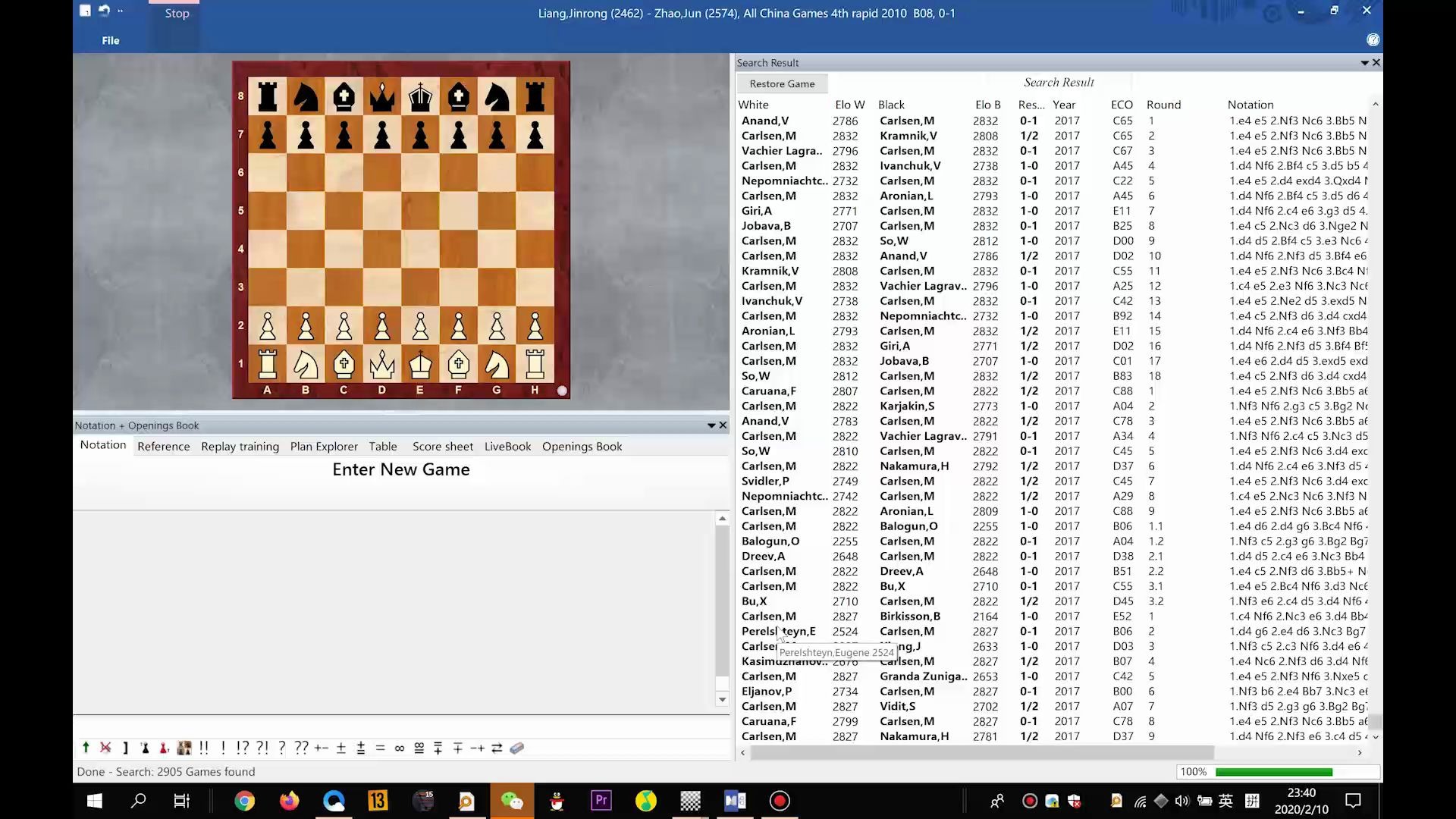Open the Notation pane dropdown arrow
Viewport: 1456px width, 819px height.
(x=711, y=425)
